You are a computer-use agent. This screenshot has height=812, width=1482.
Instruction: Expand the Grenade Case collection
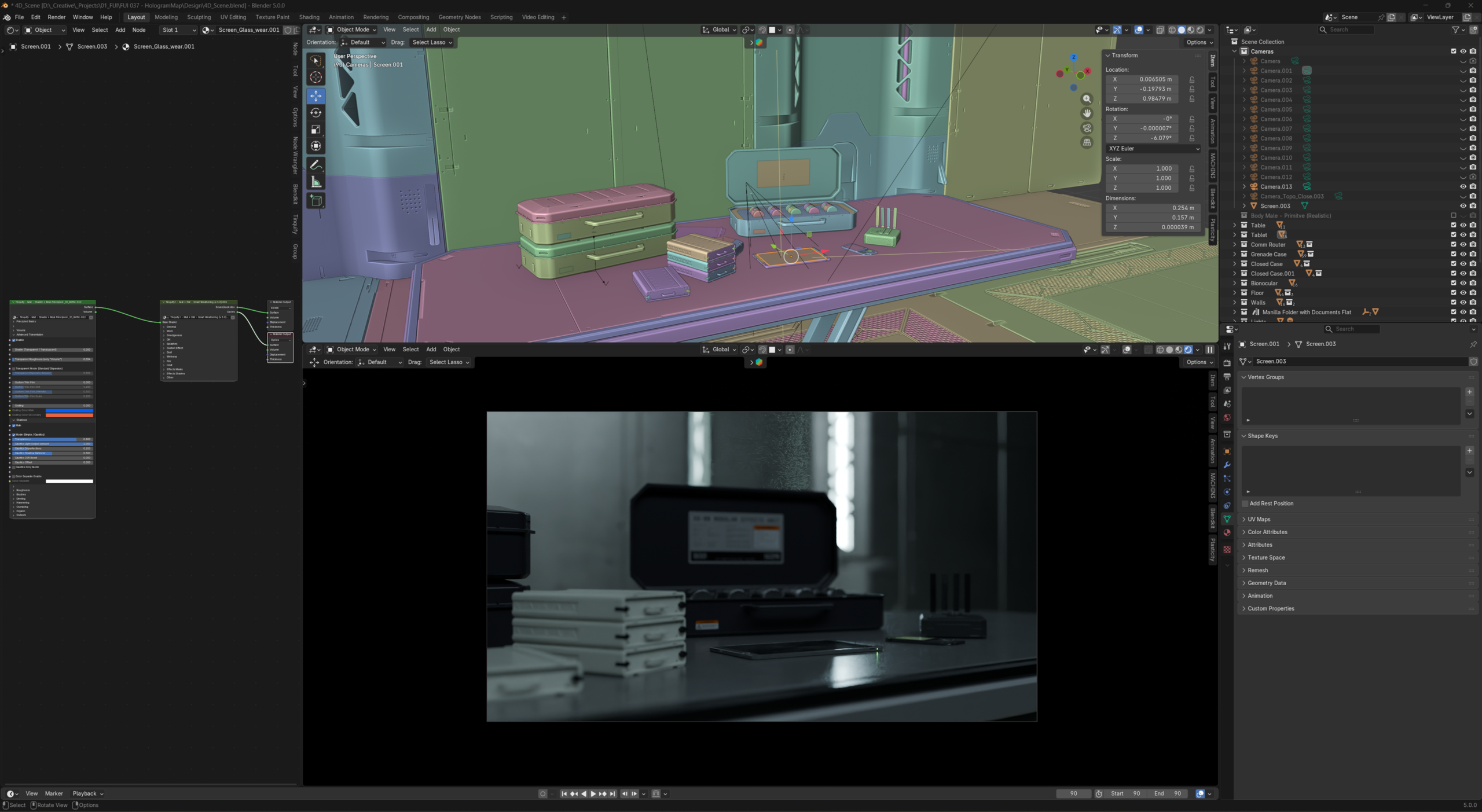(x=1234, y=254)
